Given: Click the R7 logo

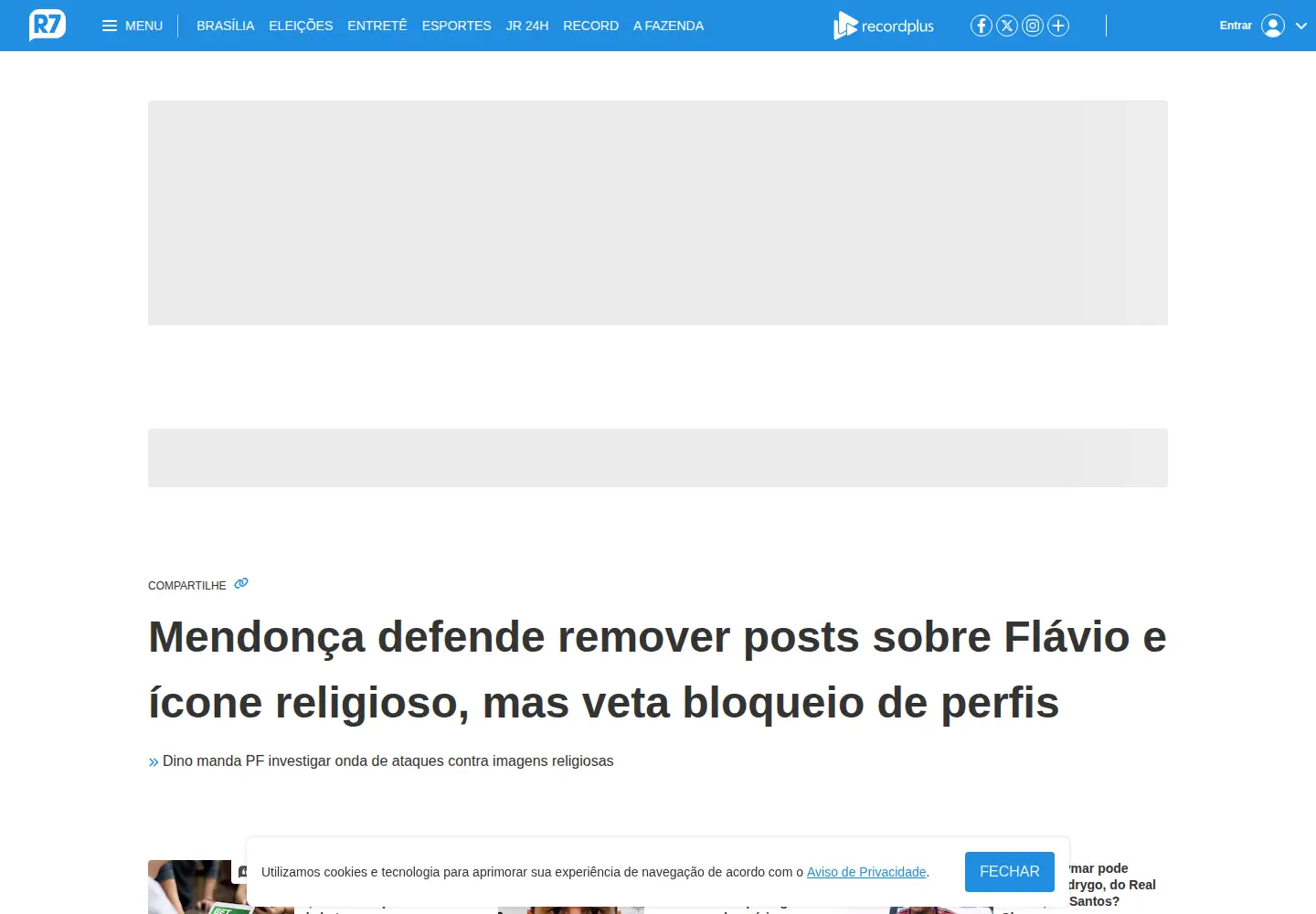Looking at the screenshot, I should coord(48,26).
